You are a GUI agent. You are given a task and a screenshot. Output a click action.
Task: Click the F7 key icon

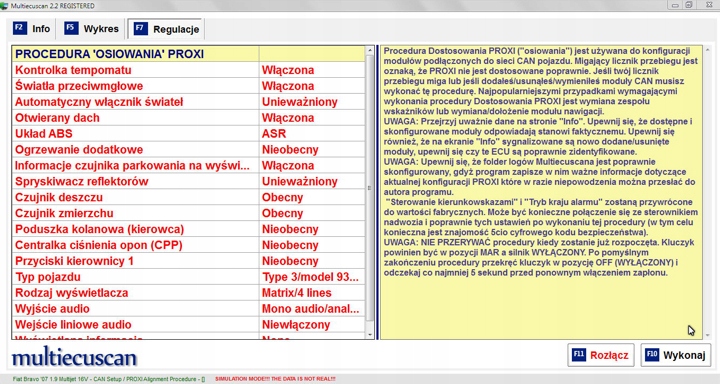pyautogui.click(x=141, y=28)
